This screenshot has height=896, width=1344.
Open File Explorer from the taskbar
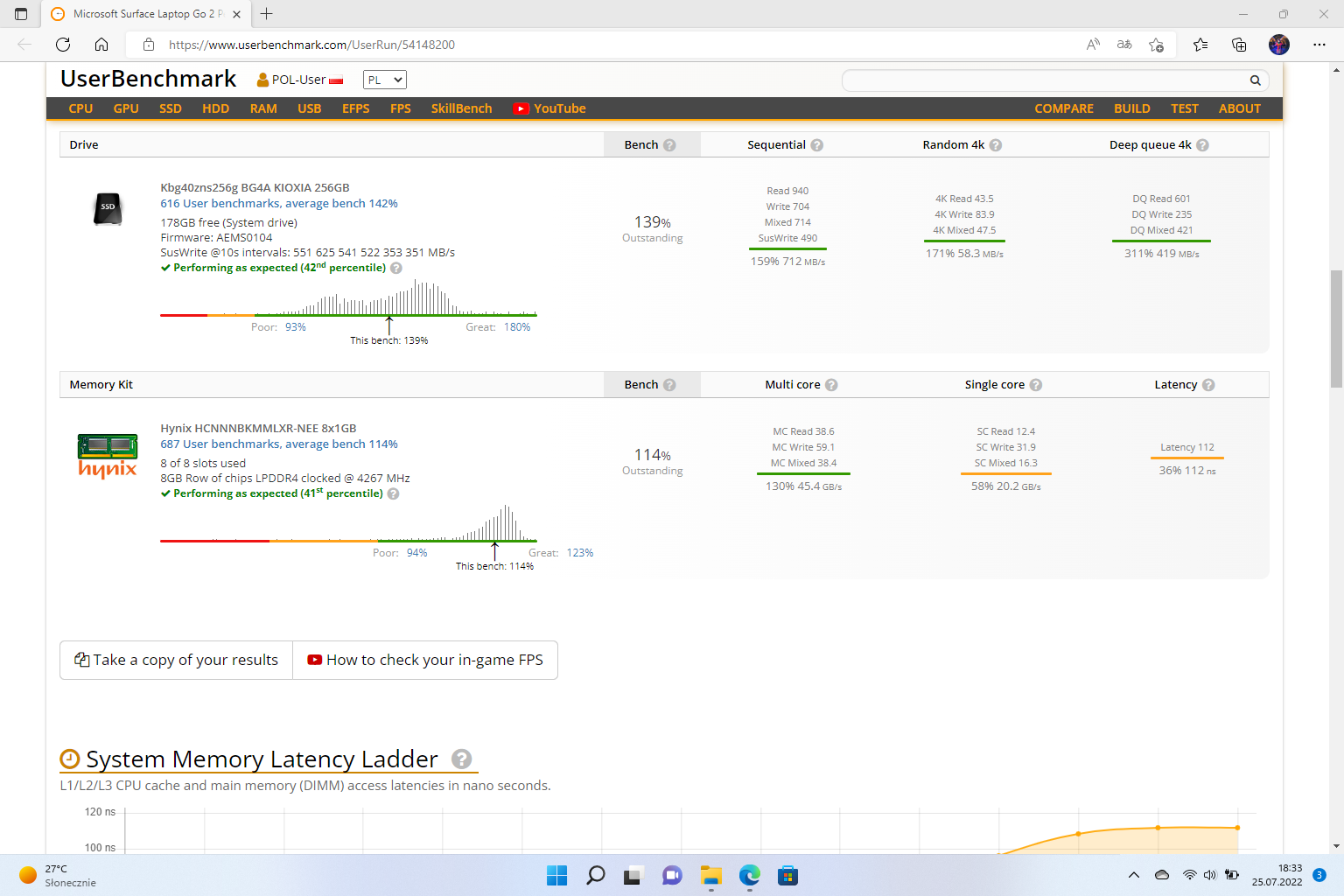point(710,875)
